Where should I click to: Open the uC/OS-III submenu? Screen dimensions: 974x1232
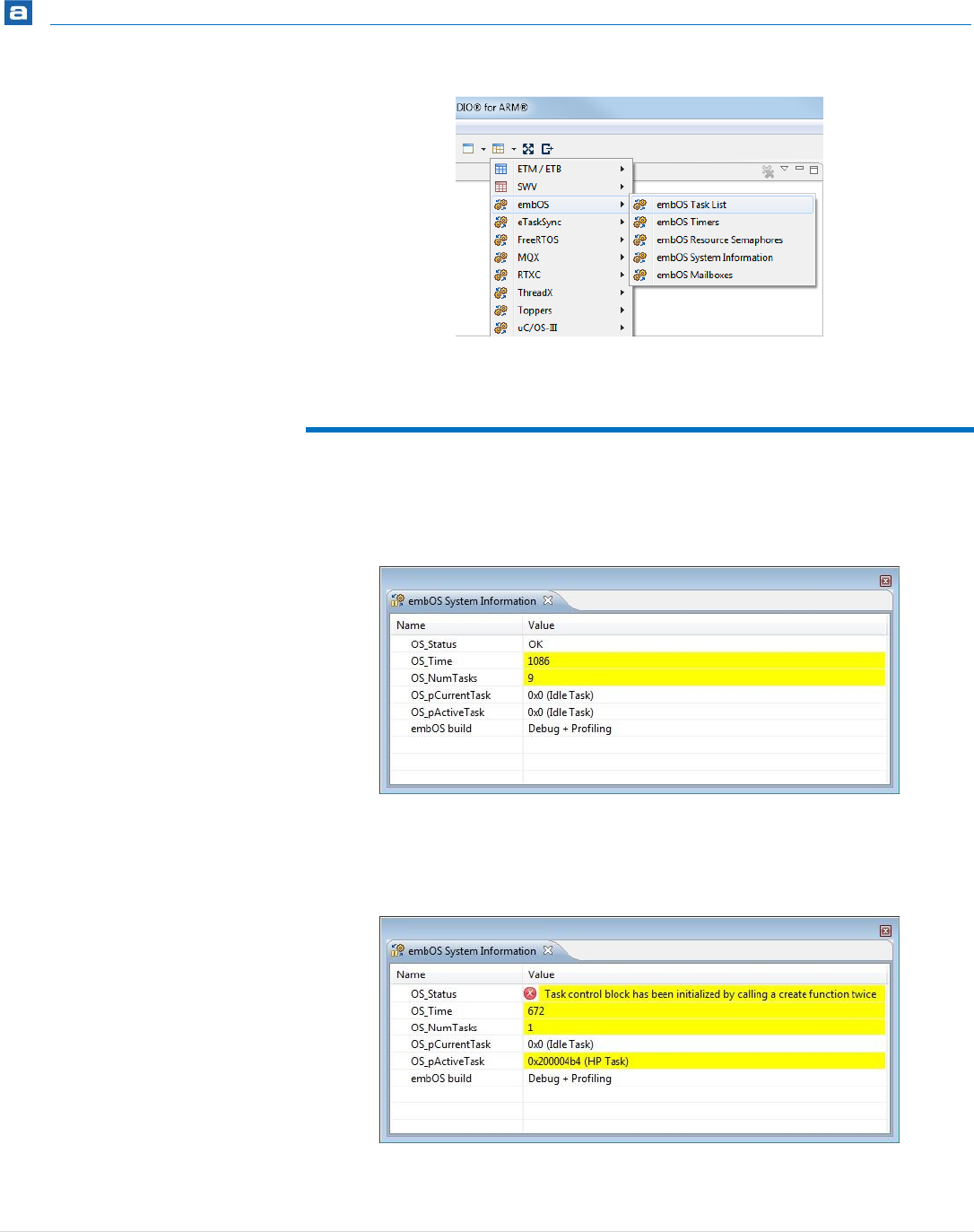(561, 328)
